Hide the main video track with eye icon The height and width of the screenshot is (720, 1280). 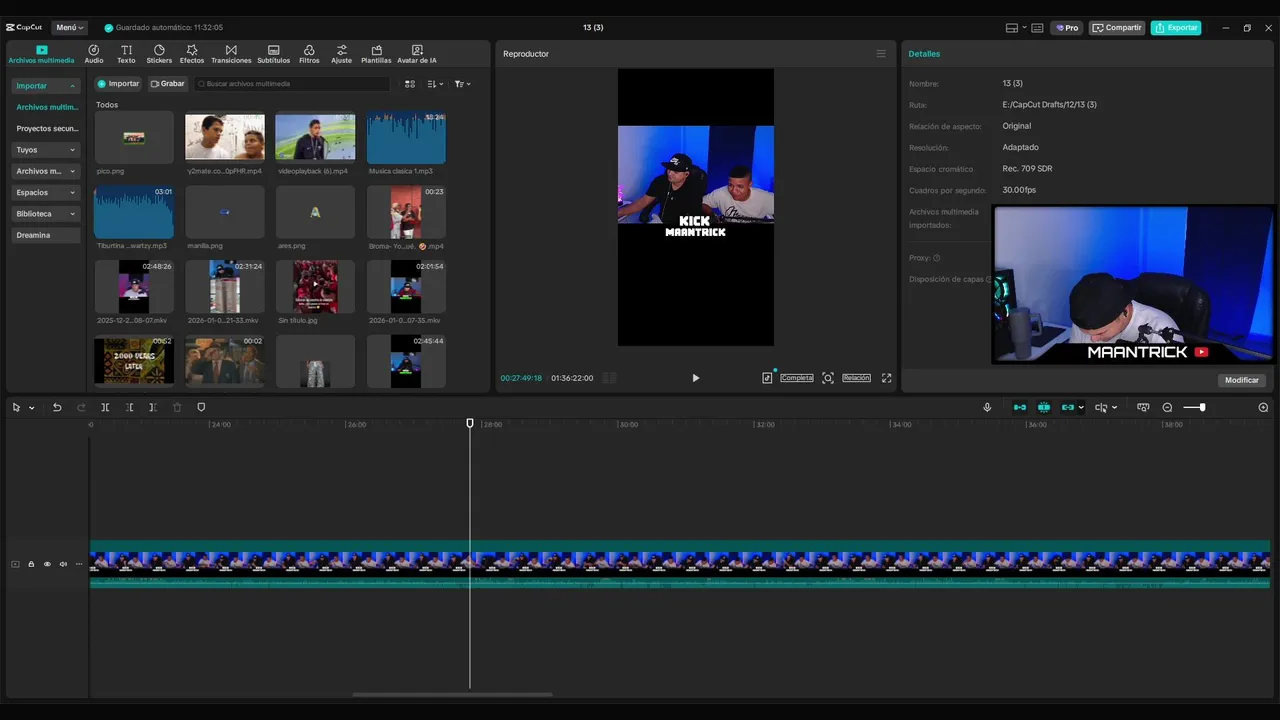[x=47, y=564]
